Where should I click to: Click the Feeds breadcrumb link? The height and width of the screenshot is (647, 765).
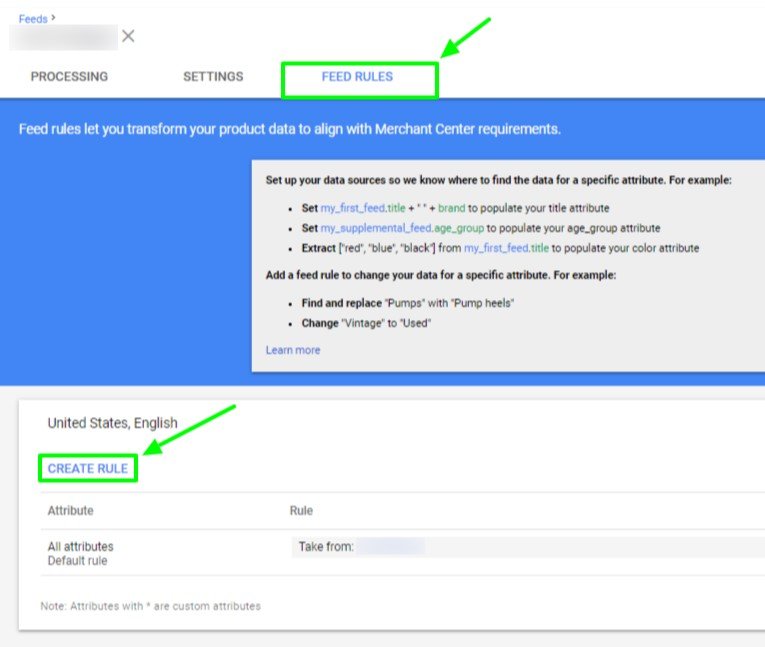pos(32,19)
